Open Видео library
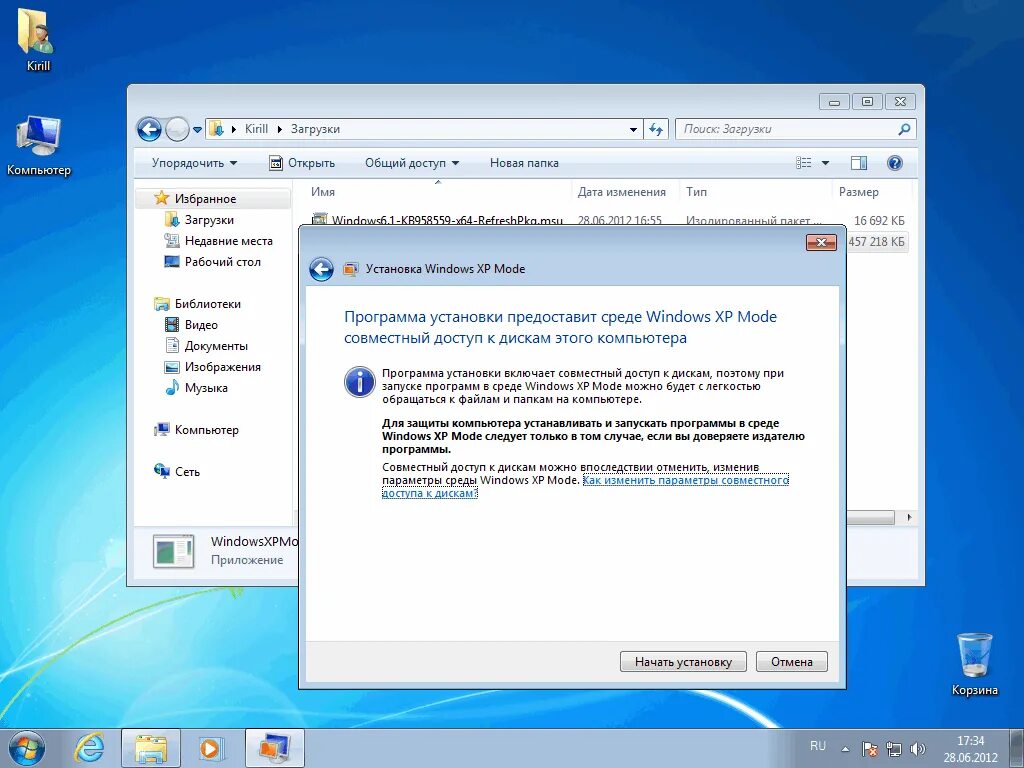 (x=201, y=325)
